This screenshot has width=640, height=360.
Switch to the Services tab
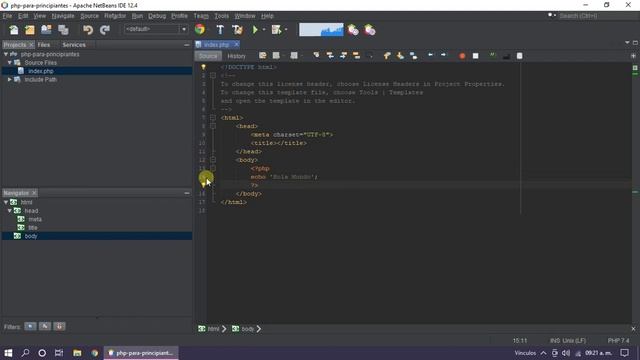tap(74, 45)
